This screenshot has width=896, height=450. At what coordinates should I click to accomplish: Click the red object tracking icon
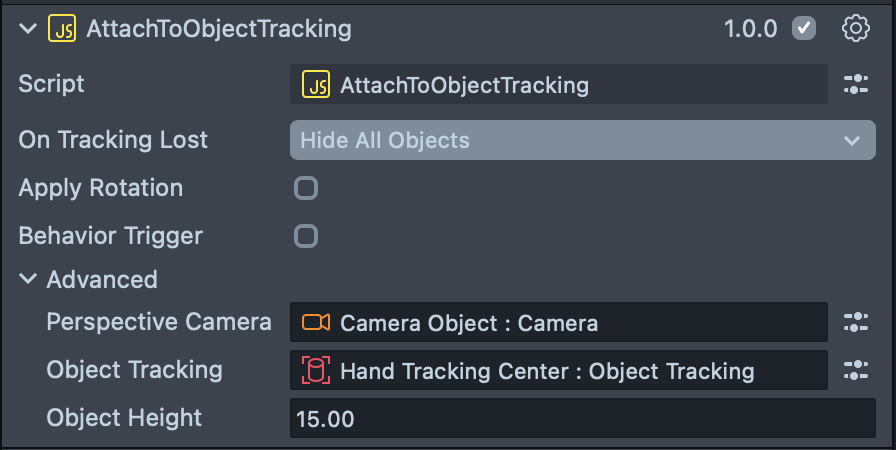(x=316, y=371)
